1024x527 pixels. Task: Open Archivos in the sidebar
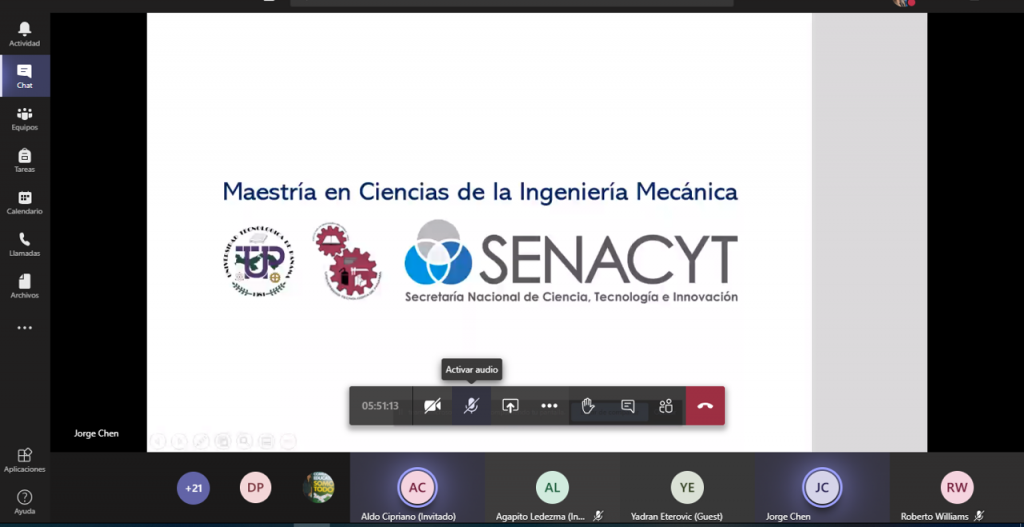pyautogui.click(x=25, y=286)
